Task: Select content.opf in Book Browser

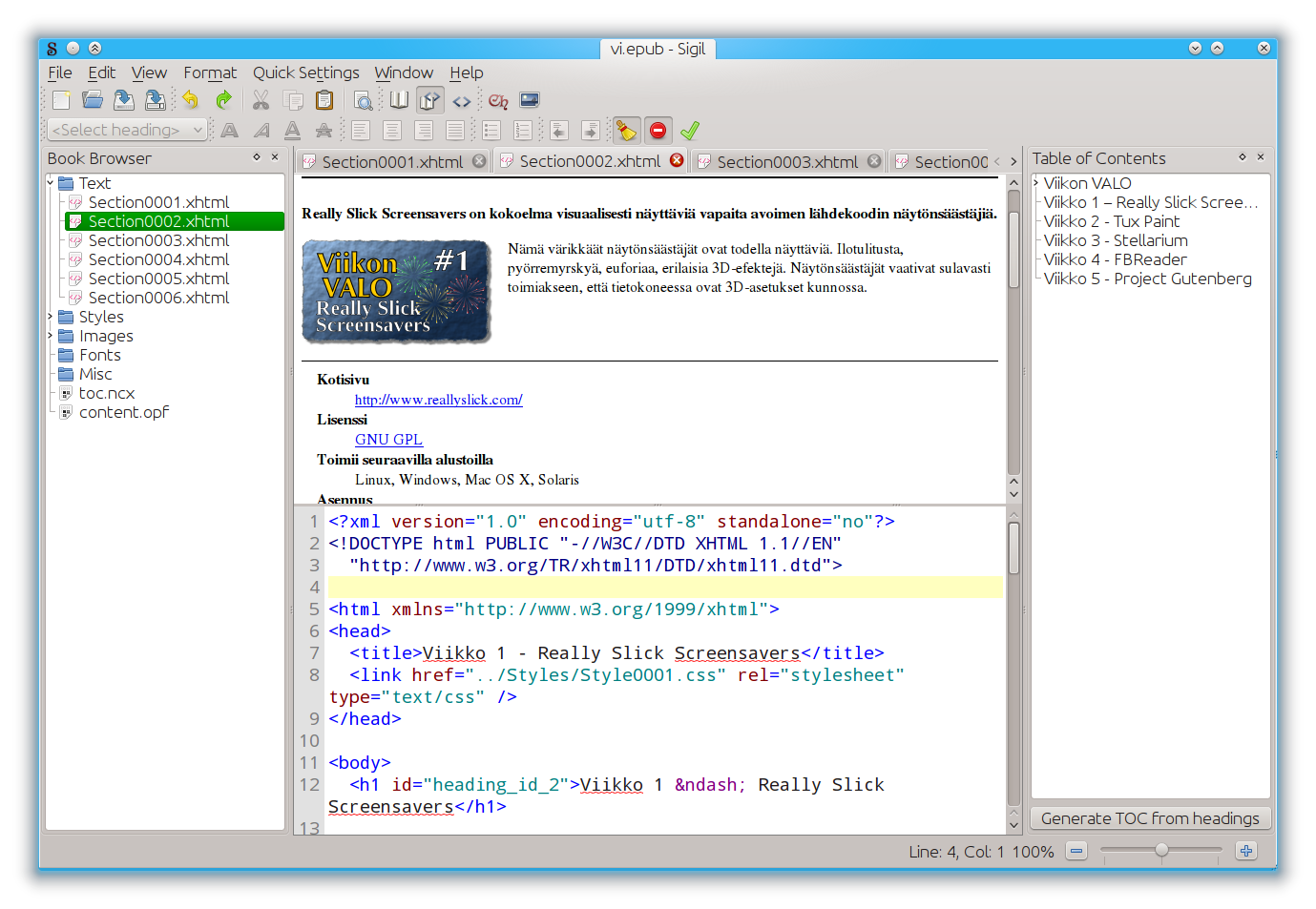Action: 124,411
